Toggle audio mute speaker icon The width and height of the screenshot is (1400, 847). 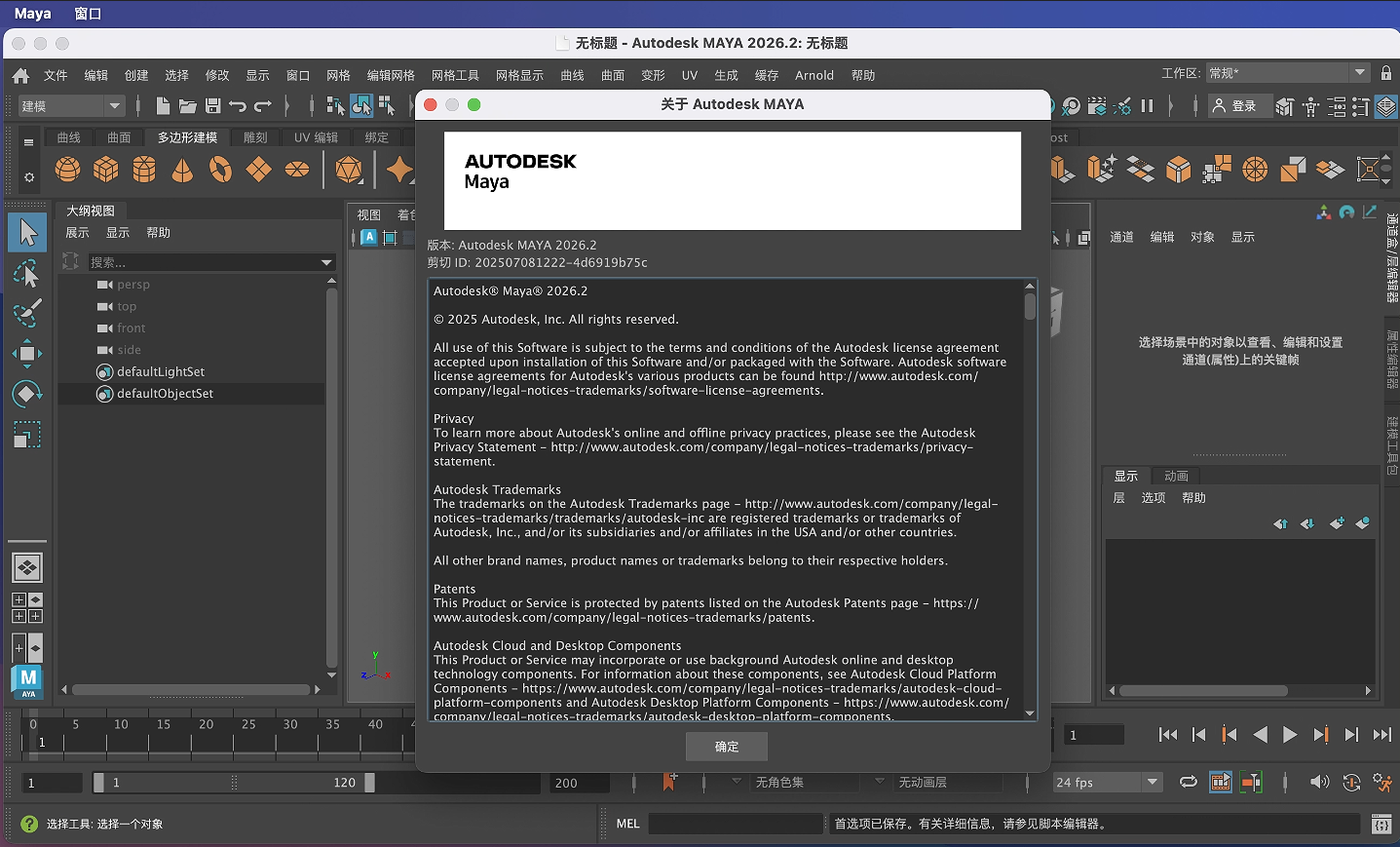[1319, 782]
